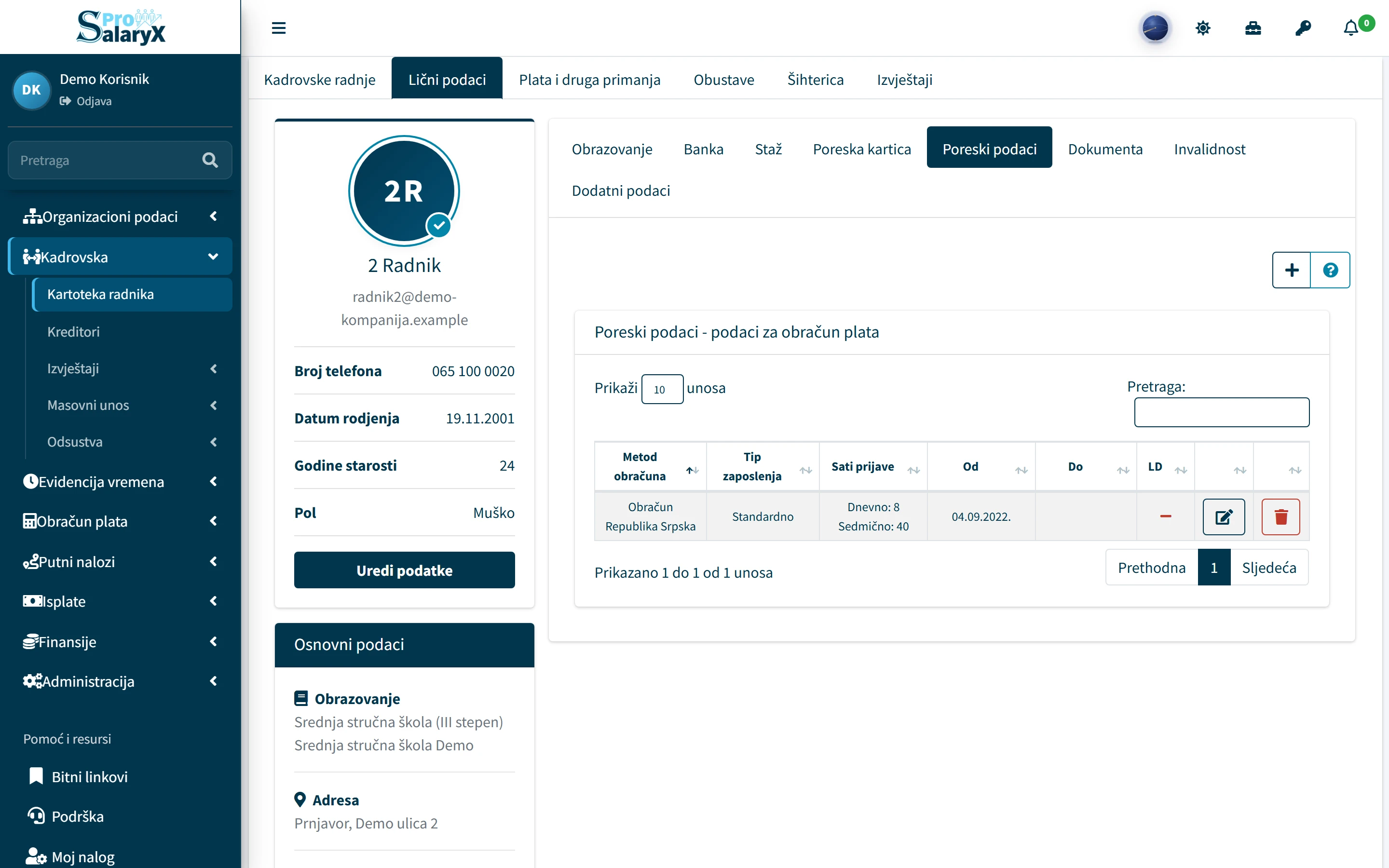The height and width of the screenshot is (868, 1389).
Task: Sort by Tip zaposlenja column
Action: point(762,466)
